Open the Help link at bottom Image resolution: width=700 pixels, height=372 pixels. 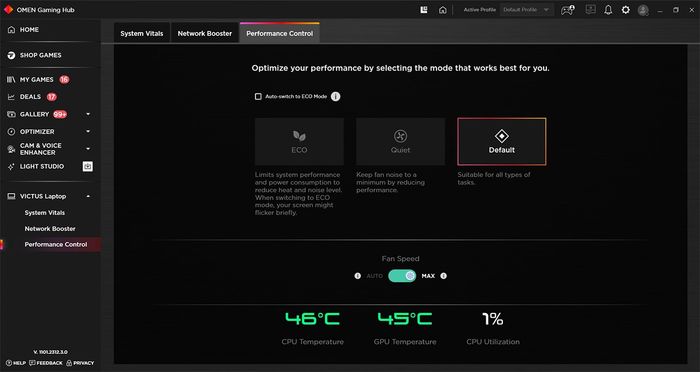[16, 363]
